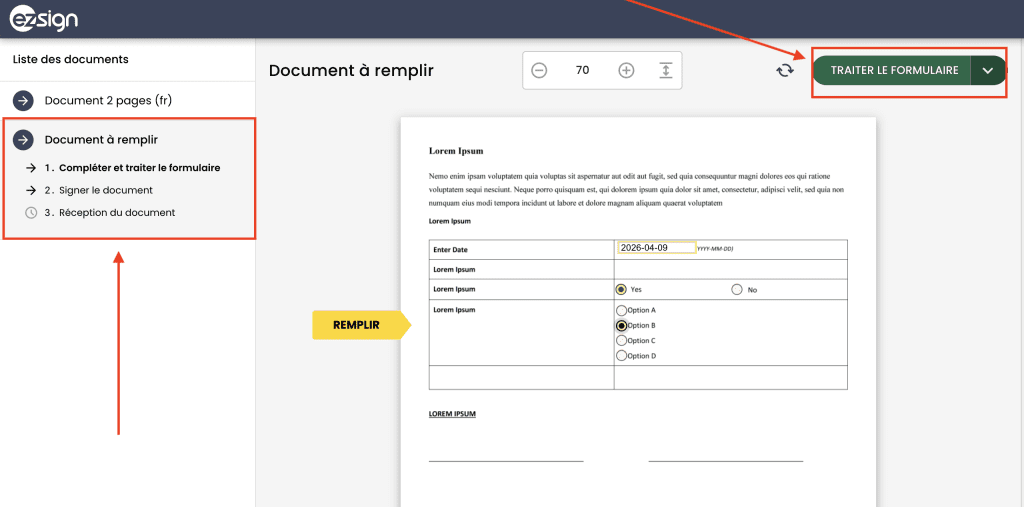Image resolution: width=1024 pixels, height=507 pixels.
Task: Click the zoom out minus icon
Action: click(x=539, y=70)
